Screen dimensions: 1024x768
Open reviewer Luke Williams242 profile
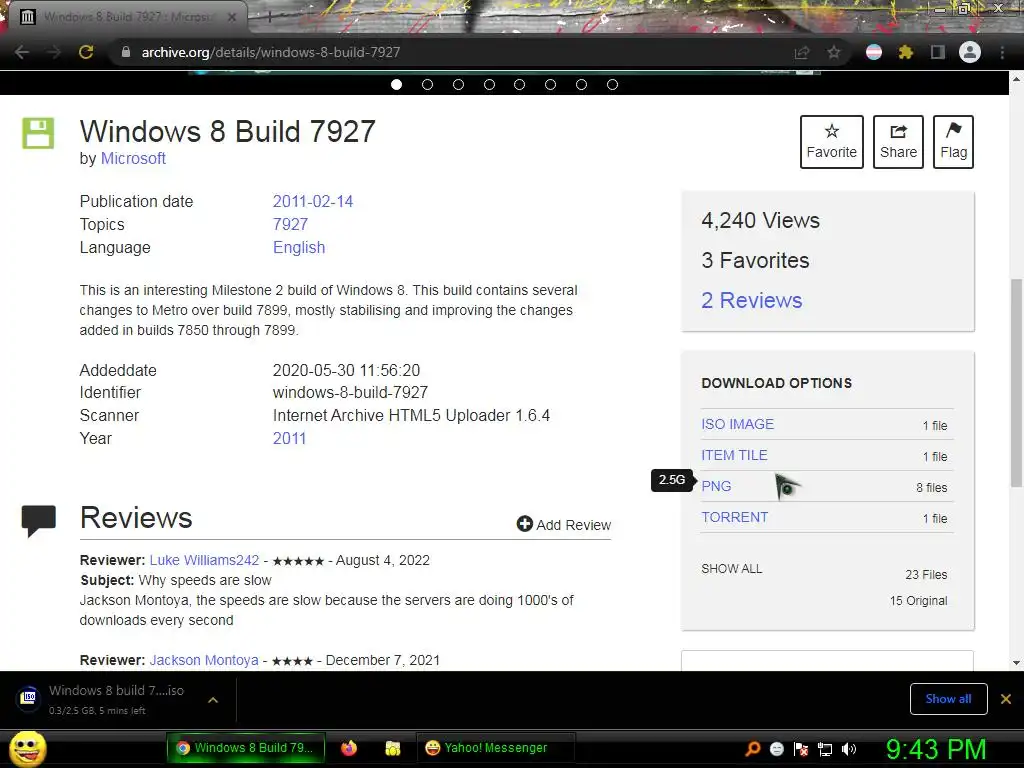(204, 560)
